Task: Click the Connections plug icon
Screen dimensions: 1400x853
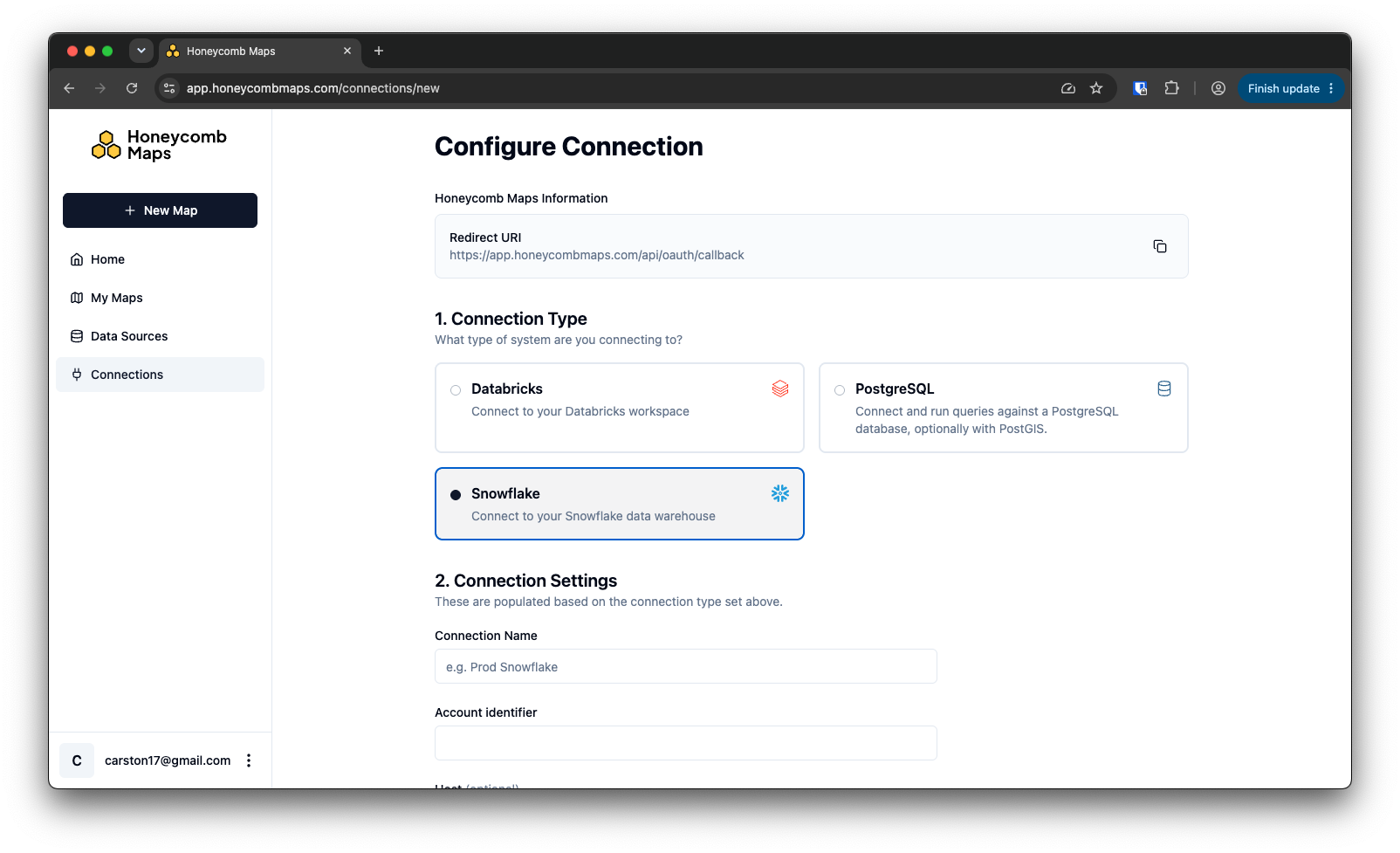Action: pos(77,375)
